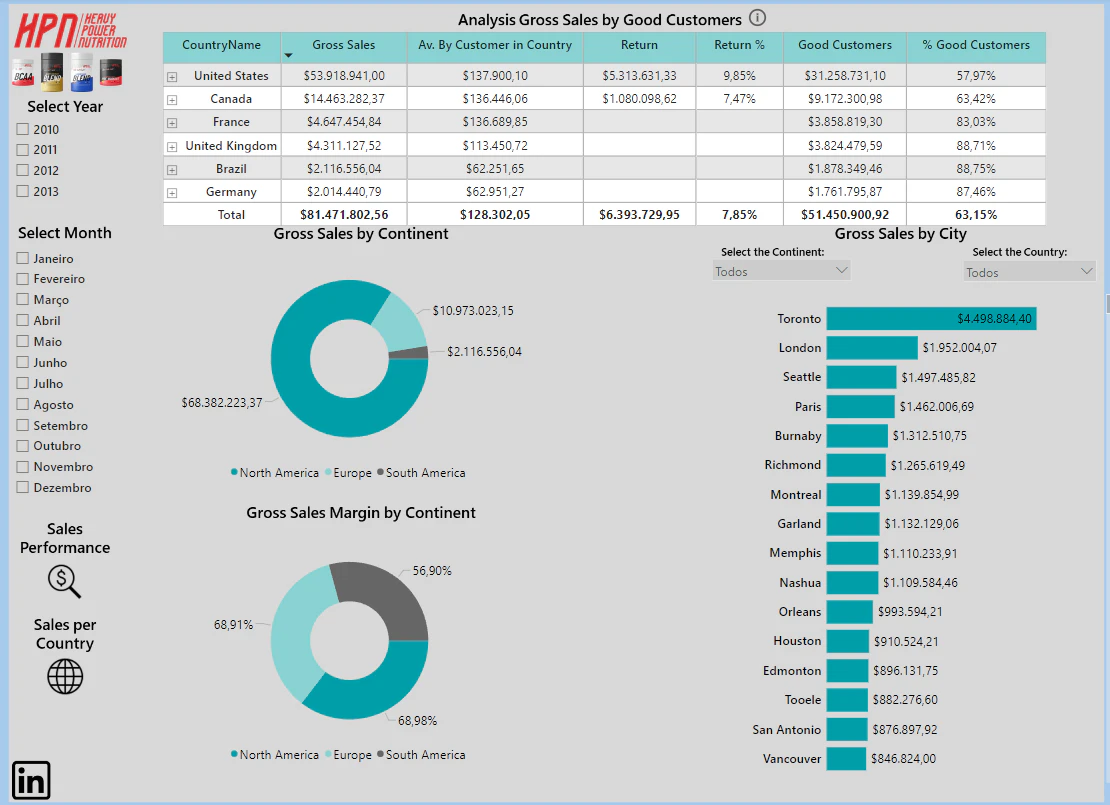Open the Select the Country dropdown
1110x805 pixels.
(1029, 272)
